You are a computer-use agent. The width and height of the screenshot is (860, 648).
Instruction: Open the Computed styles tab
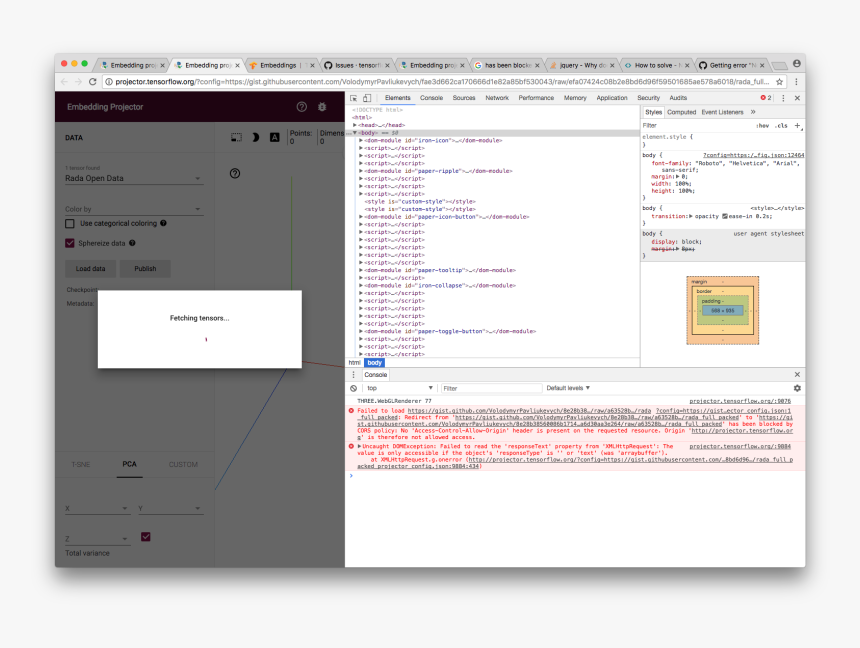click(681, 112)
